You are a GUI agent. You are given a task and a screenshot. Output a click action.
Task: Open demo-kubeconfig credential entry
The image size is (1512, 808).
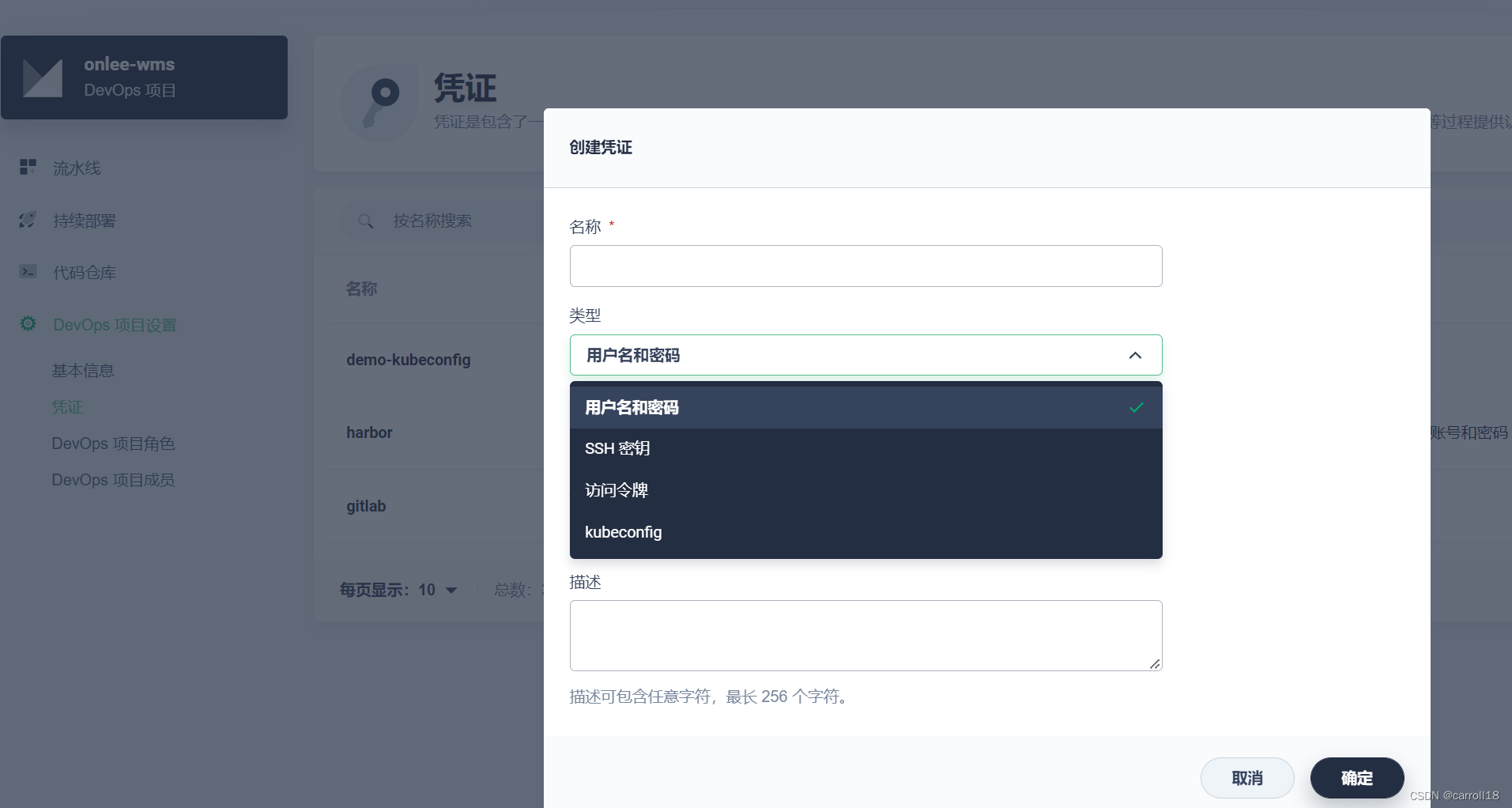(x=409, y=360)
